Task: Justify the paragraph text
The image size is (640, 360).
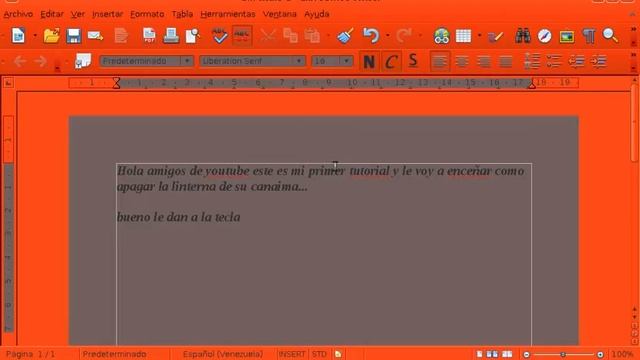Action: point(506,62)
